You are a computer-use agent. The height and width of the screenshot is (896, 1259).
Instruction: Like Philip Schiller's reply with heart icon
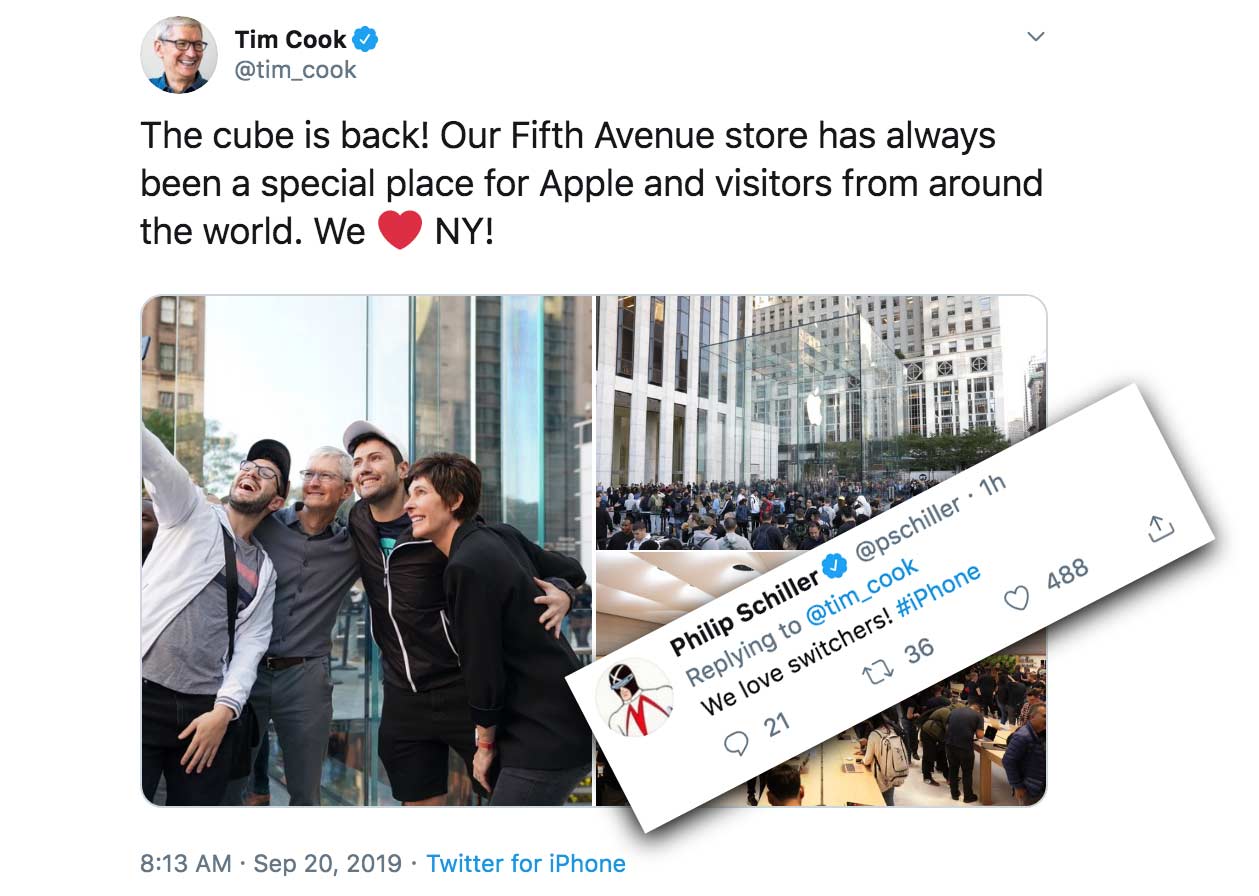[1017, 600]
